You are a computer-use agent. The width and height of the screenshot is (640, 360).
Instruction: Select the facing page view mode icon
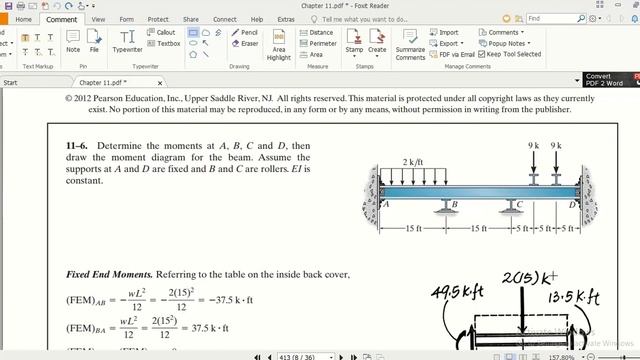point(523,357)
